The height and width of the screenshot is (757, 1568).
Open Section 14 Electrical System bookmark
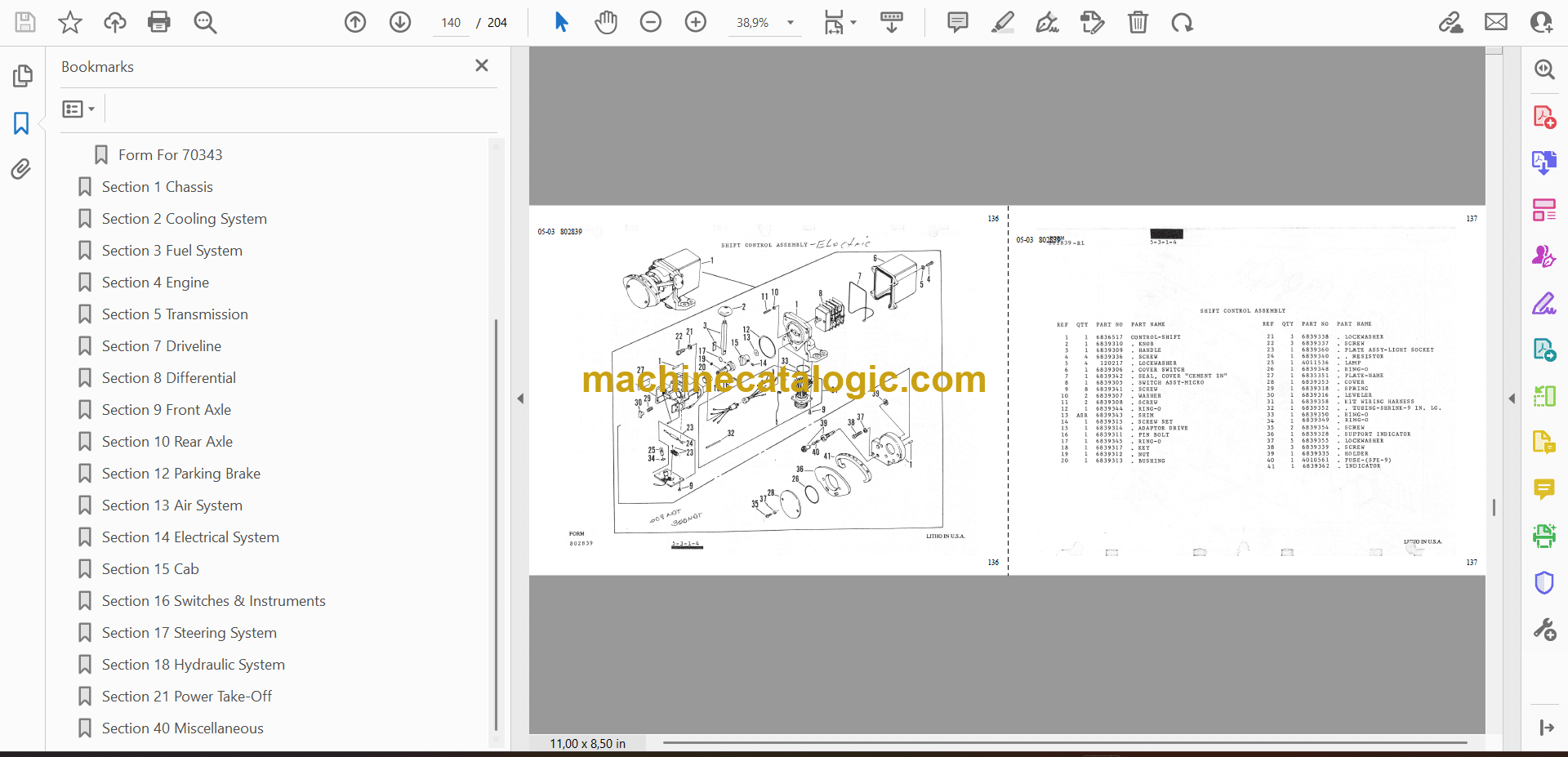(x=190, y=537)
